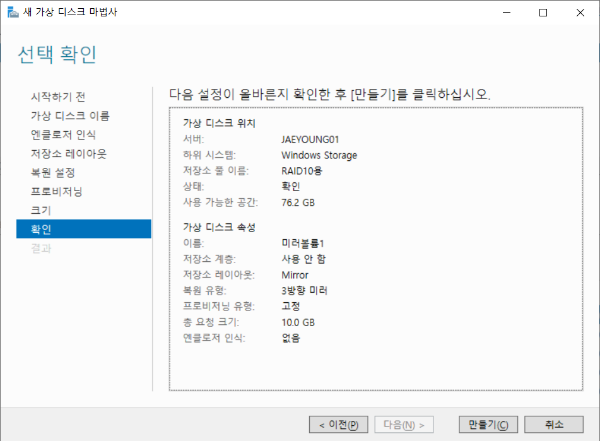The width and height of the screenshot is (600, 441).
Task: Cancel the wizard with 취소
Action: (554, 425)
